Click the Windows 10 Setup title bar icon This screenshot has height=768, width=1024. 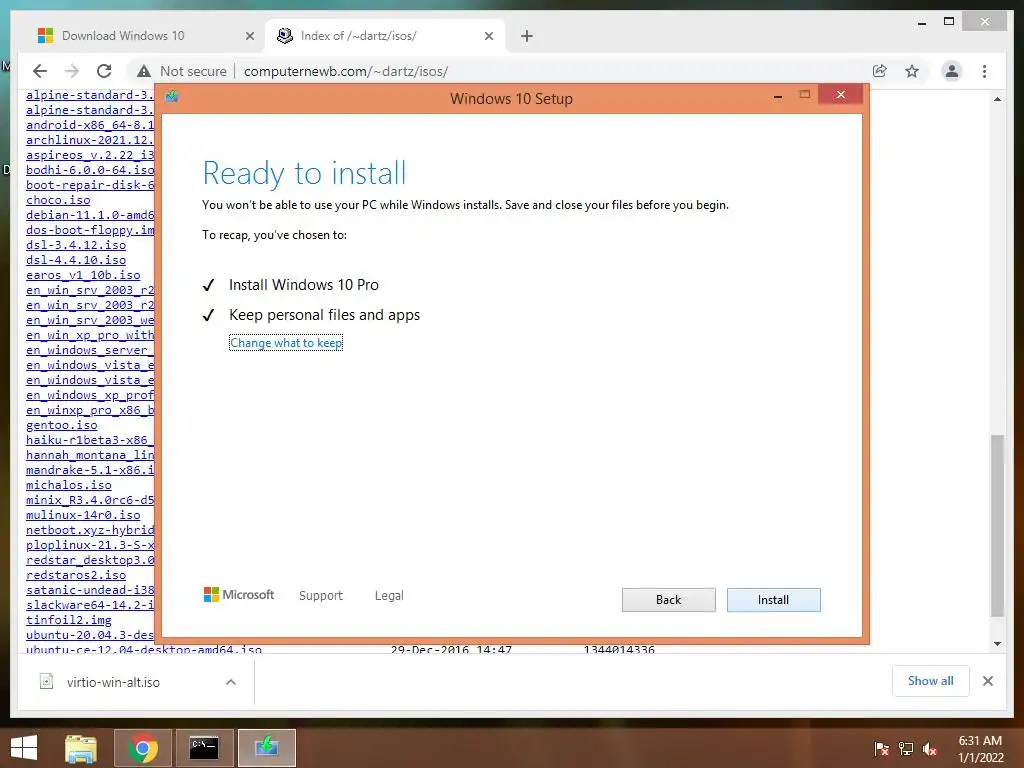(x=172, y=97)
